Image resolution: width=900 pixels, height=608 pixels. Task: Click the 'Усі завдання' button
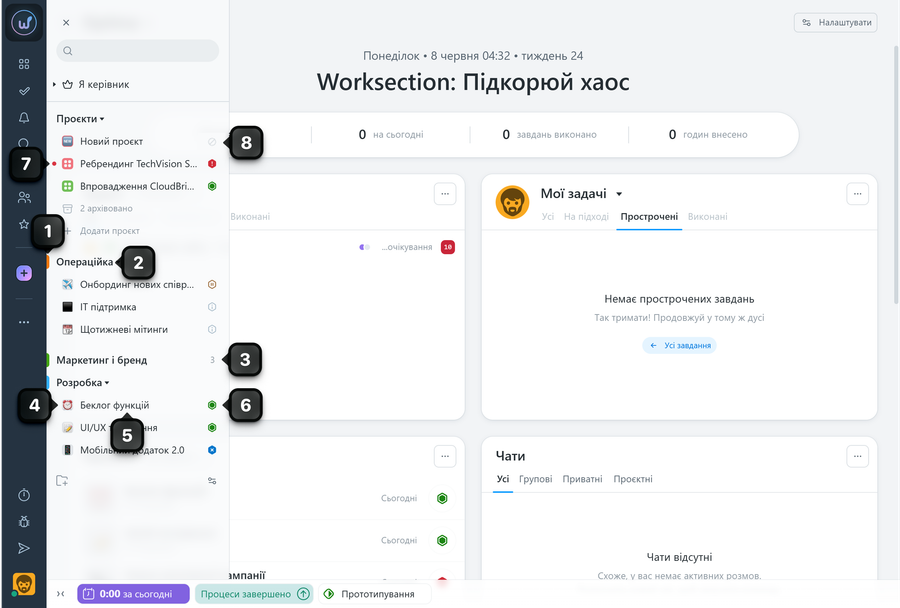tap(680, 346)
